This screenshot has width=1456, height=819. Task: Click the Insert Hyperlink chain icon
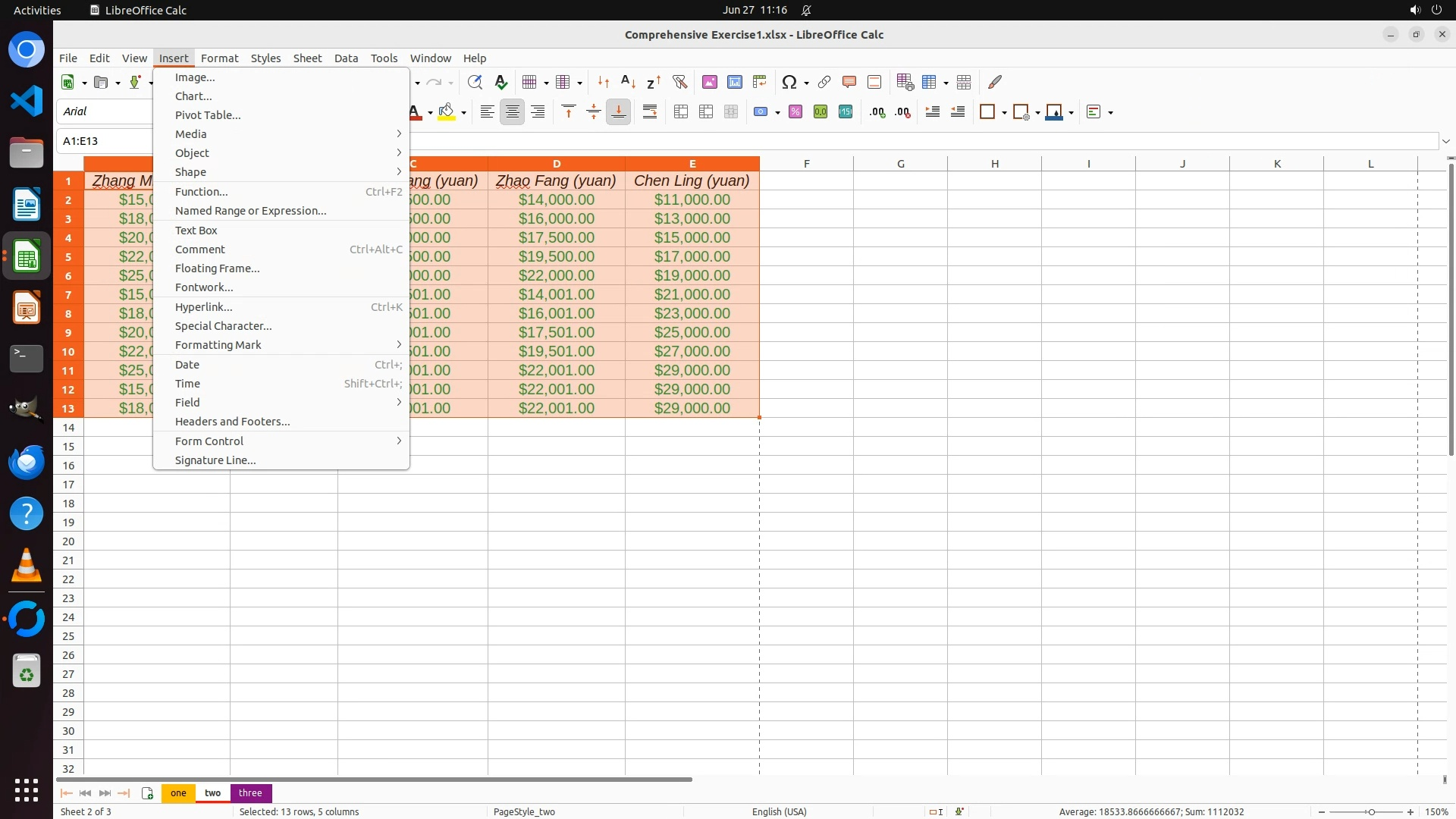824,82
